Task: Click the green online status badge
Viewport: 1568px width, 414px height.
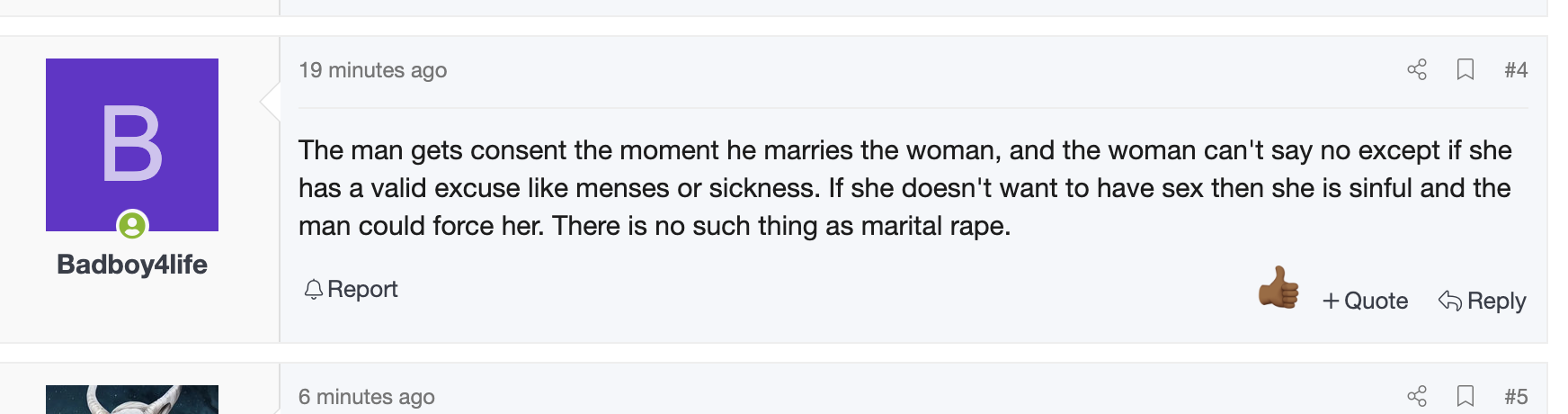Action: click(x=132, y=225)
